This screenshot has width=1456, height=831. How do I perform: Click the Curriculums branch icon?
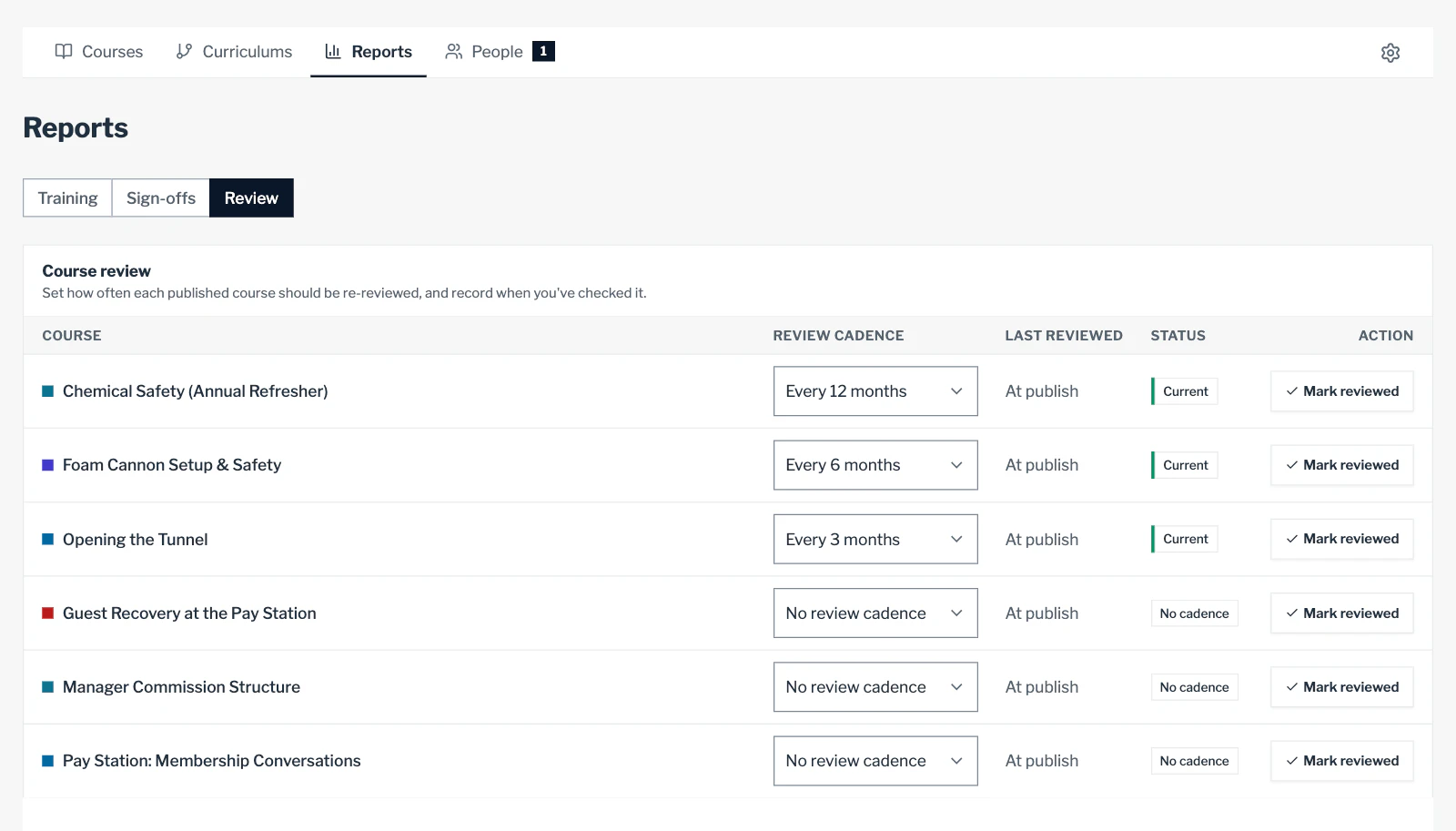point(184,51)
